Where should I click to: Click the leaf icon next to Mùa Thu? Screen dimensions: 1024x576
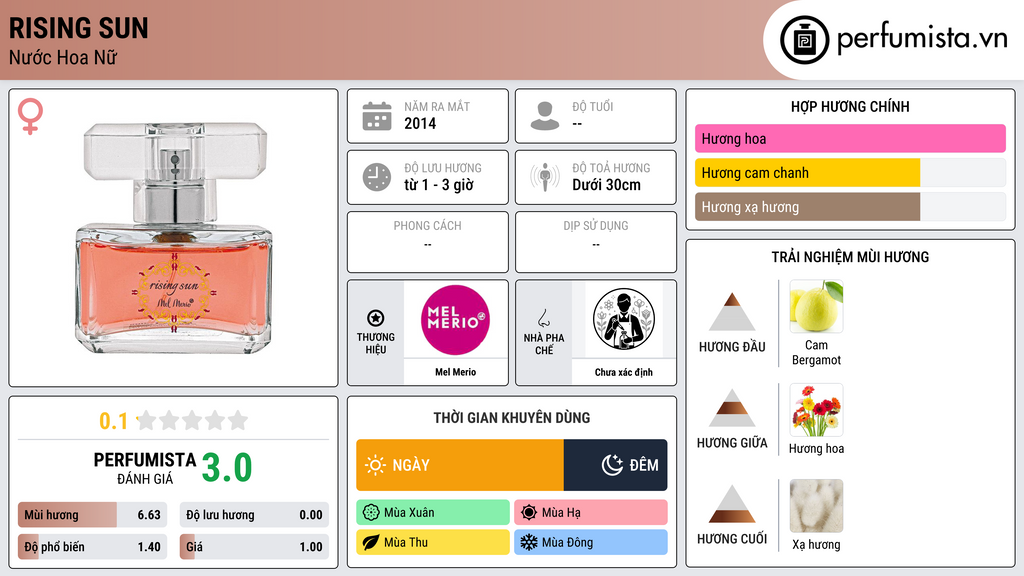[x=371, y=542]
